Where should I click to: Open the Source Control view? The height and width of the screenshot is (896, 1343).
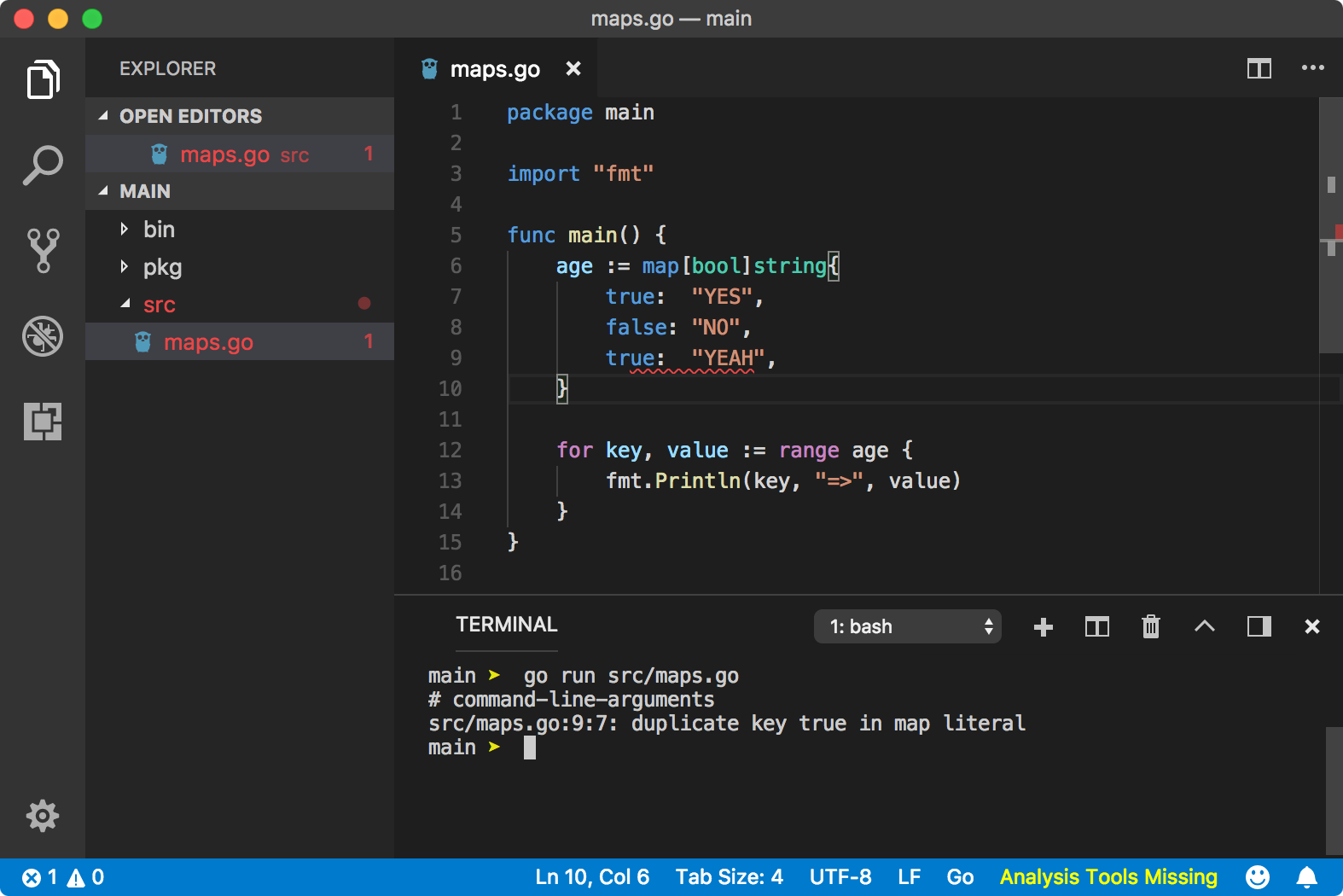(43, 250)
